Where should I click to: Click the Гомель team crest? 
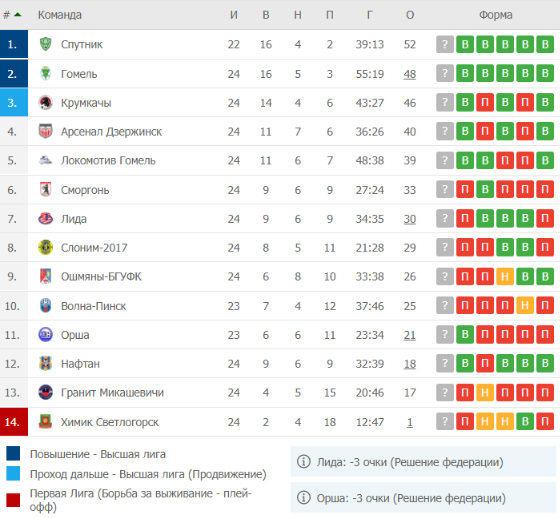[x=45, y=74]
